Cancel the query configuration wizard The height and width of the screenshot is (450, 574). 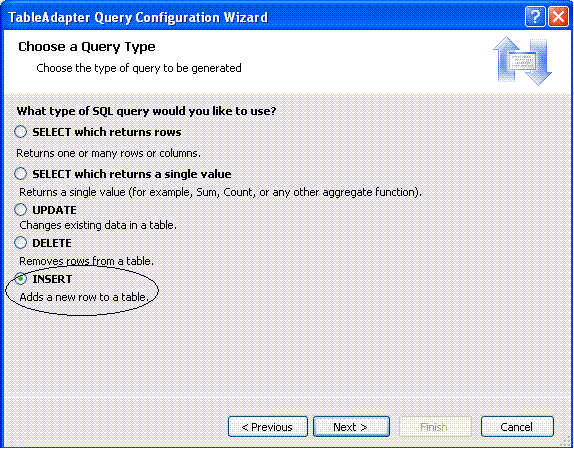tap(517, 427)
